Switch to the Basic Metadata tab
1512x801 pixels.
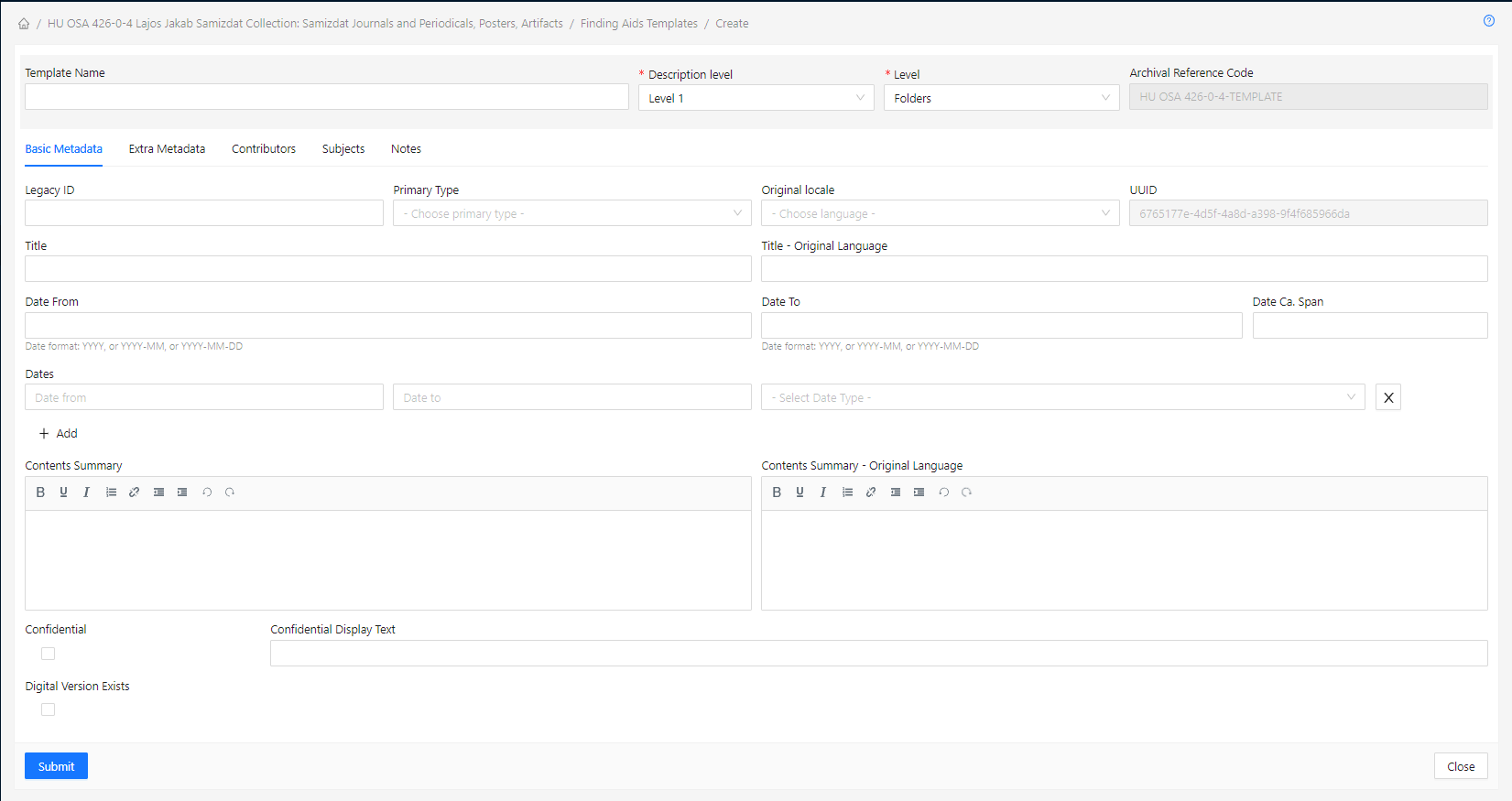[x=64, y=149]
